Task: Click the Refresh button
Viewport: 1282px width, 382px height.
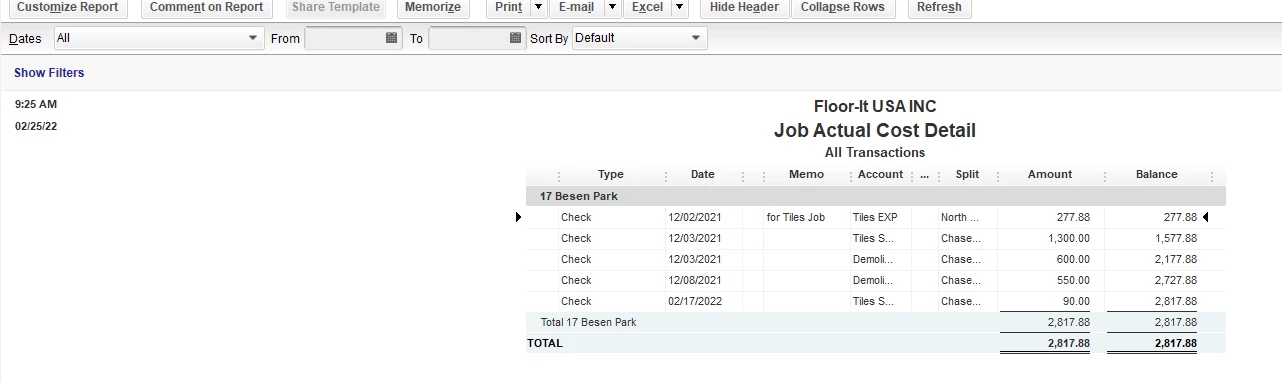Action: (x=939, y=7)
